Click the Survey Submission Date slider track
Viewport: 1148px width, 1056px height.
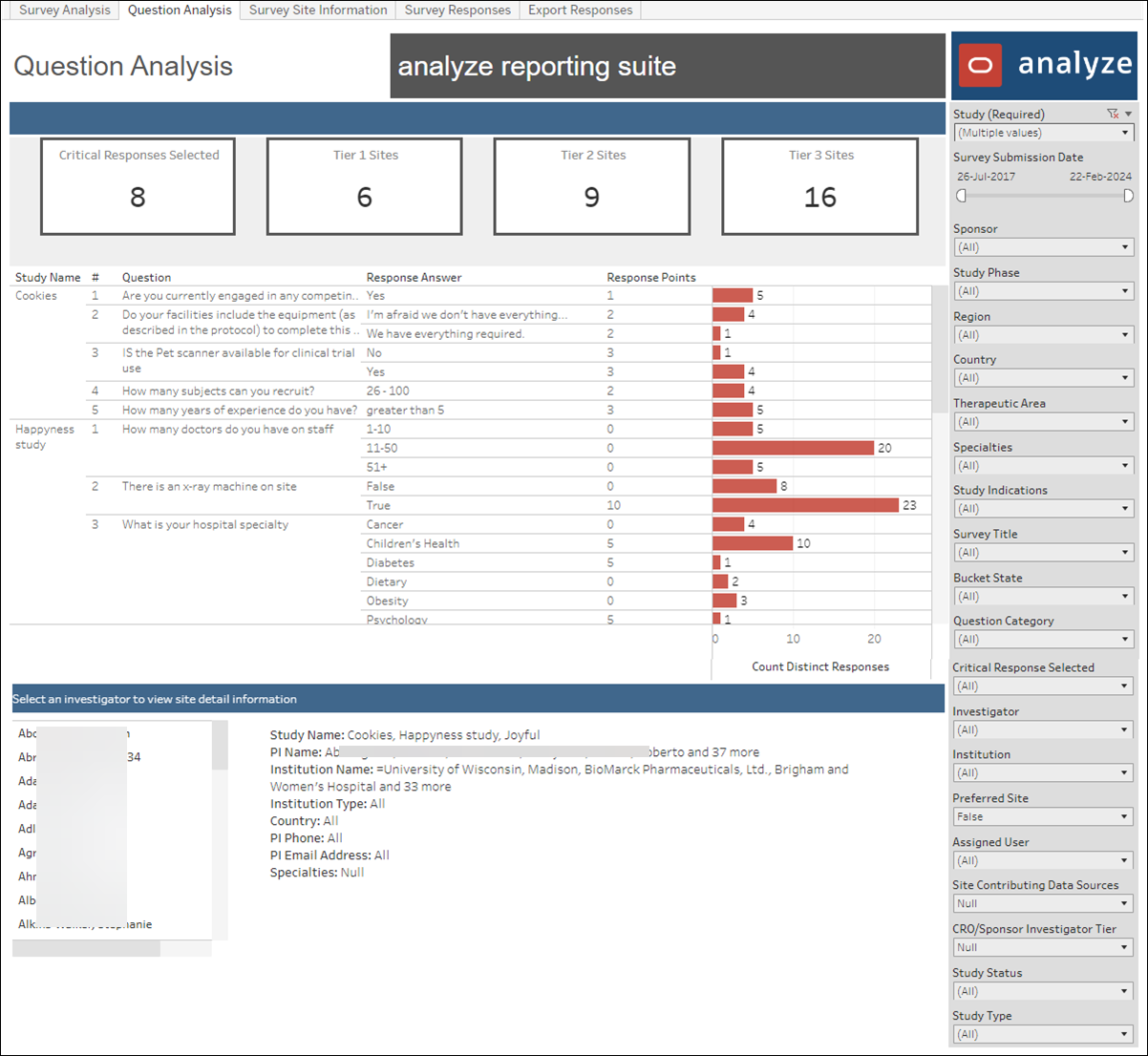click(x=1045, y=196)
